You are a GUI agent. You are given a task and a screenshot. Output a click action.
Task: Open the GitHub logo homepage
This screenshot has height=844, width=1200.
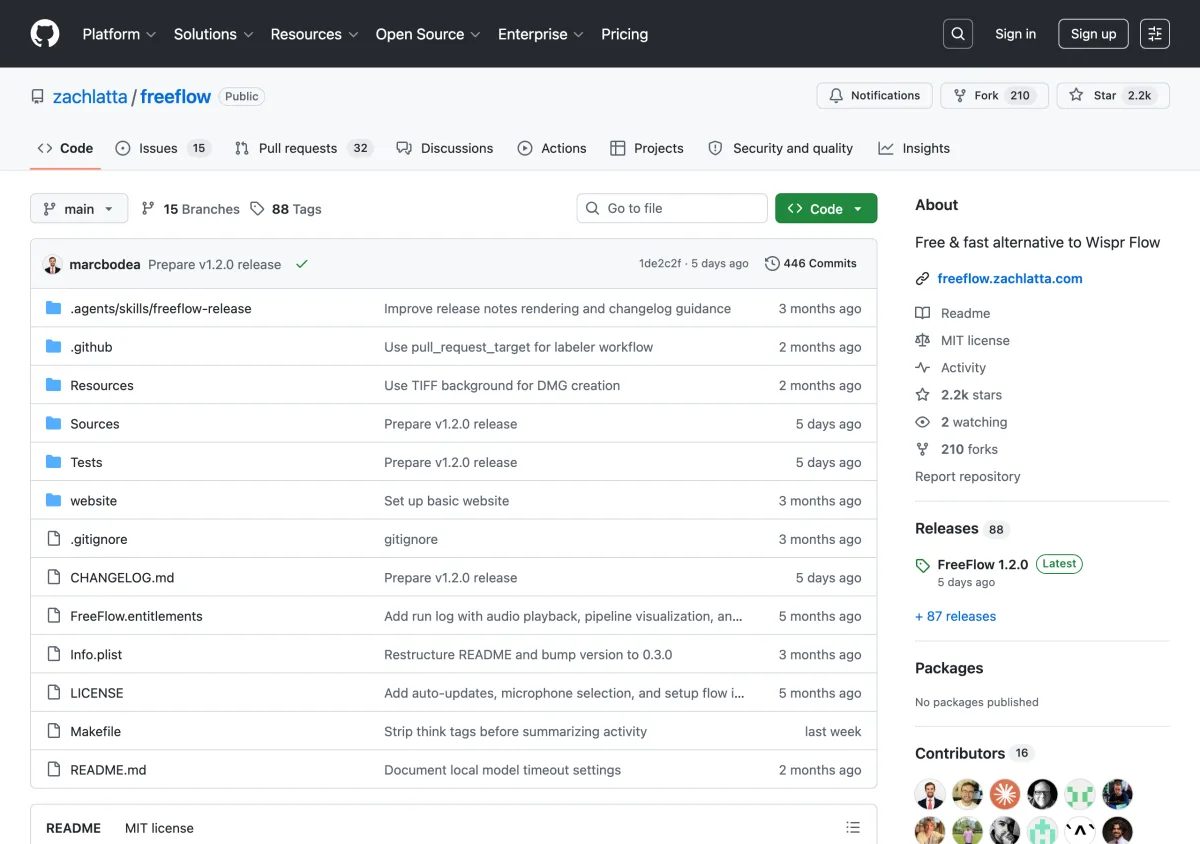click(x=45, y=34)
